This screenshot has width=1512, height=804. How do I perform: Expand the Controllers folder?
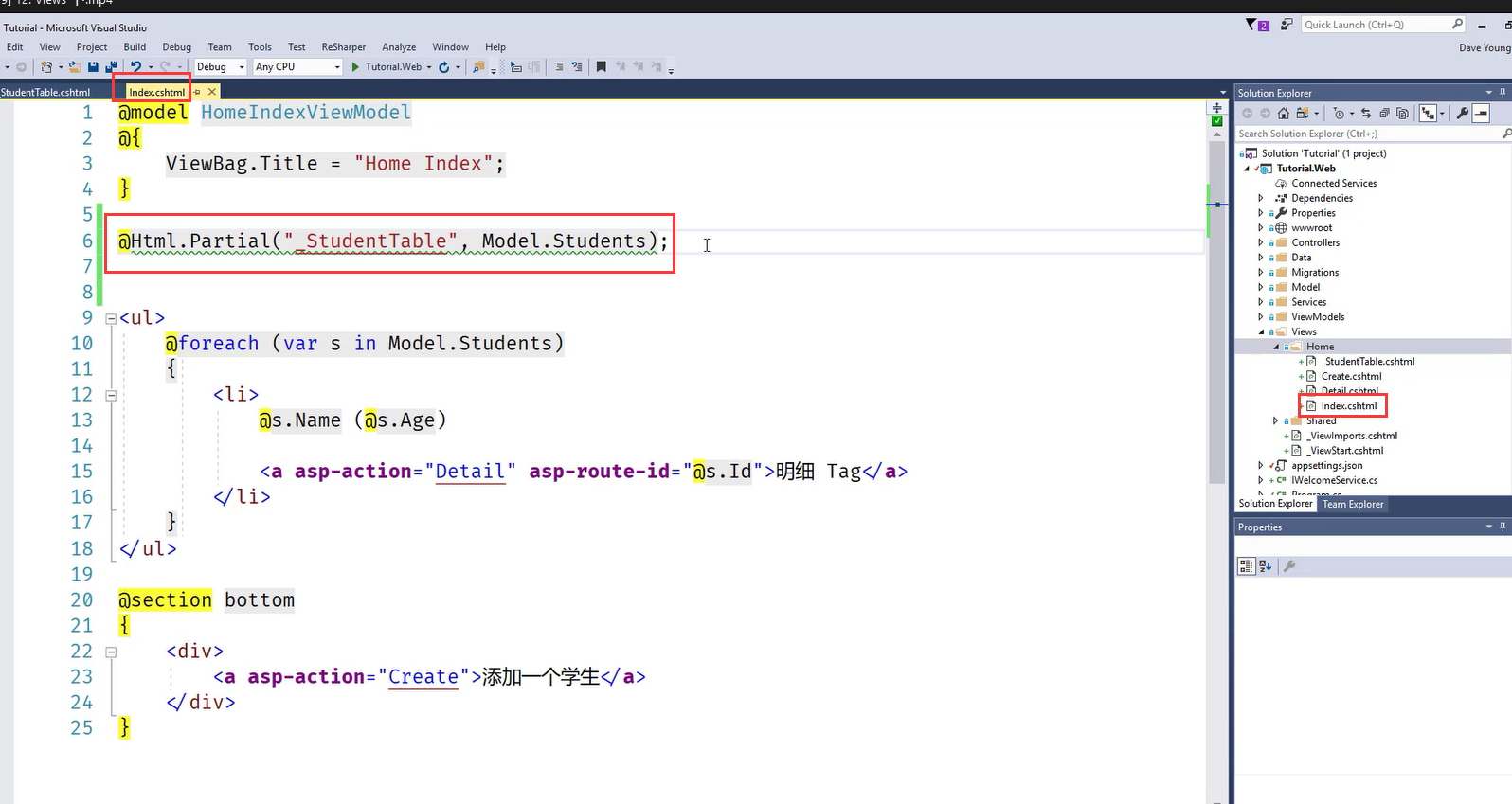(1260, 242)
